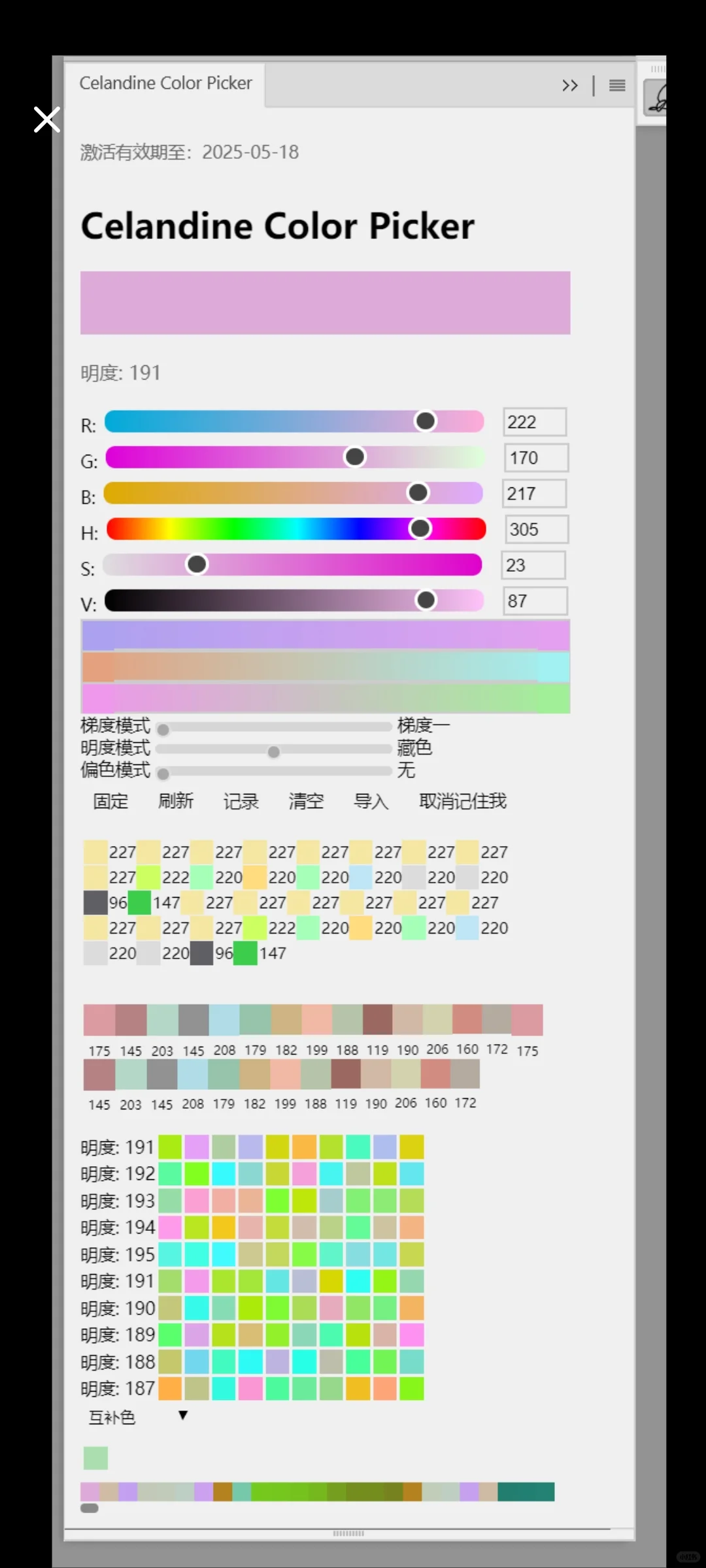This screenshot has height=1568, width=706.
Task: Click the 固定 button
Action: 110,801
